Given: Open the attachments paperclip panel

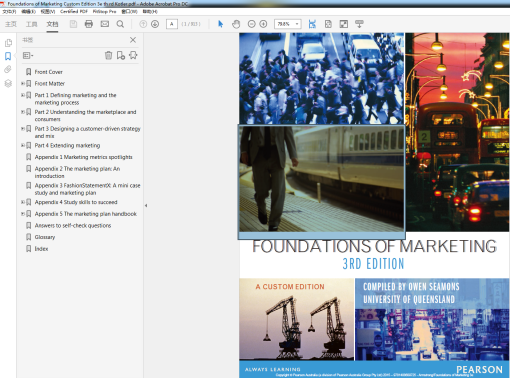Looking at the screenshot, I should (x=8, y=69).
